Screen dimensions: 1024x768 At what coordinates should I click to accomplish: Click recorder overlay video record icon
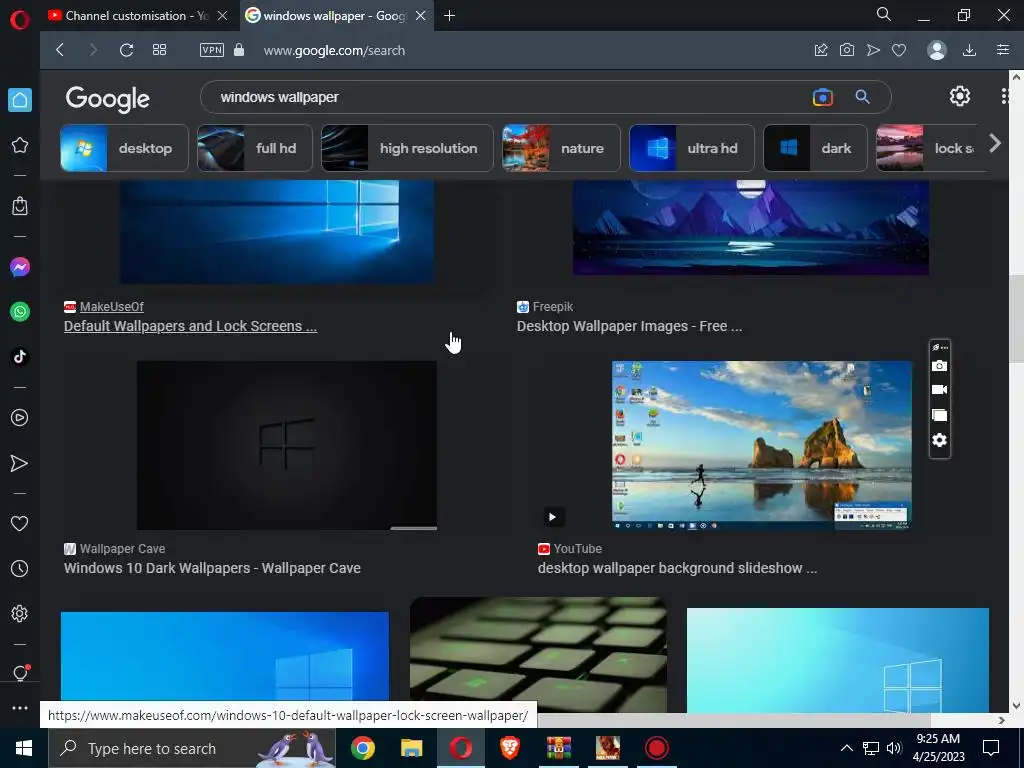click(x=939, y=390)
